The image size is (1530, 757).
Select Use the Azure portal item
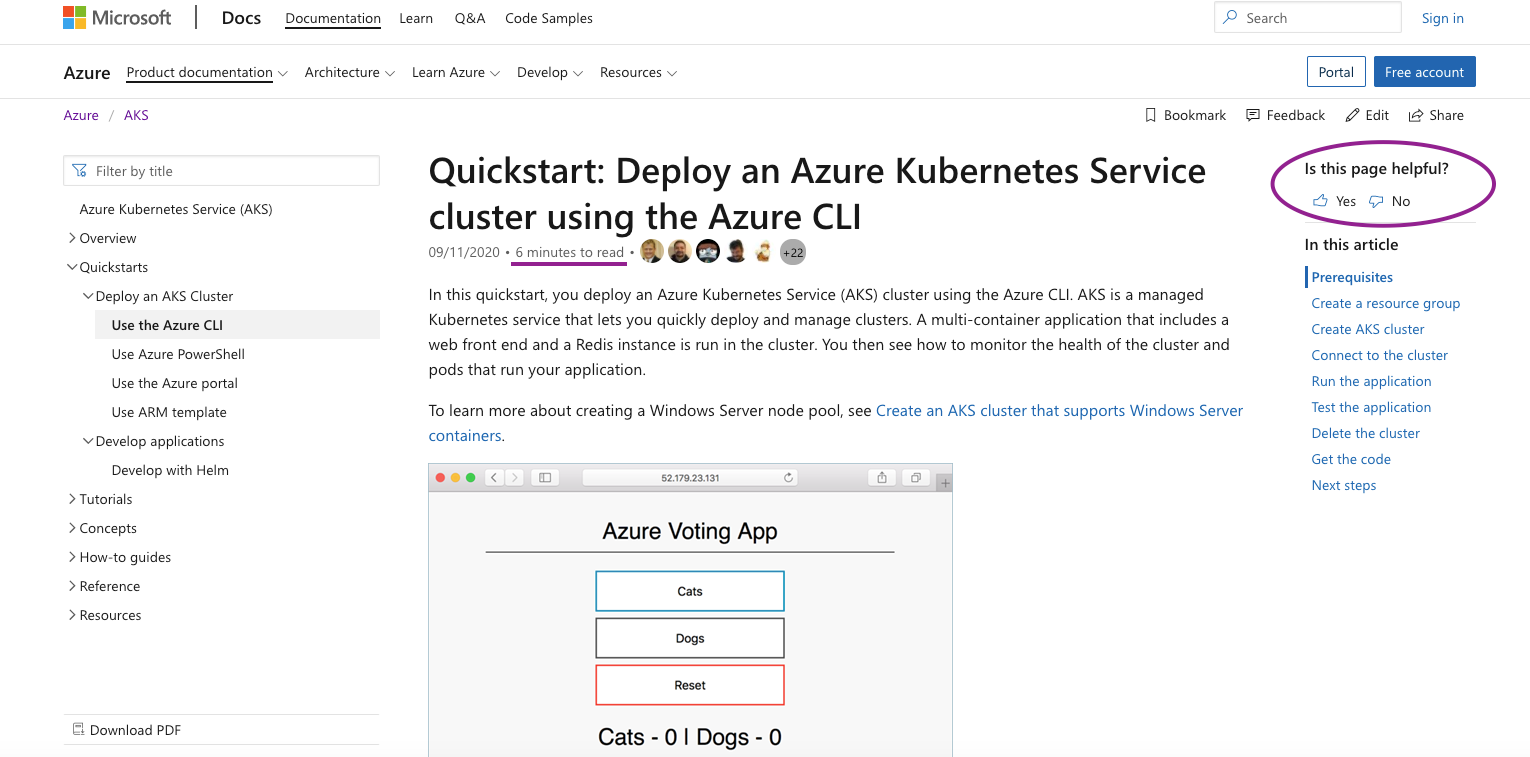pyautogui.click(x=175, y=383)
